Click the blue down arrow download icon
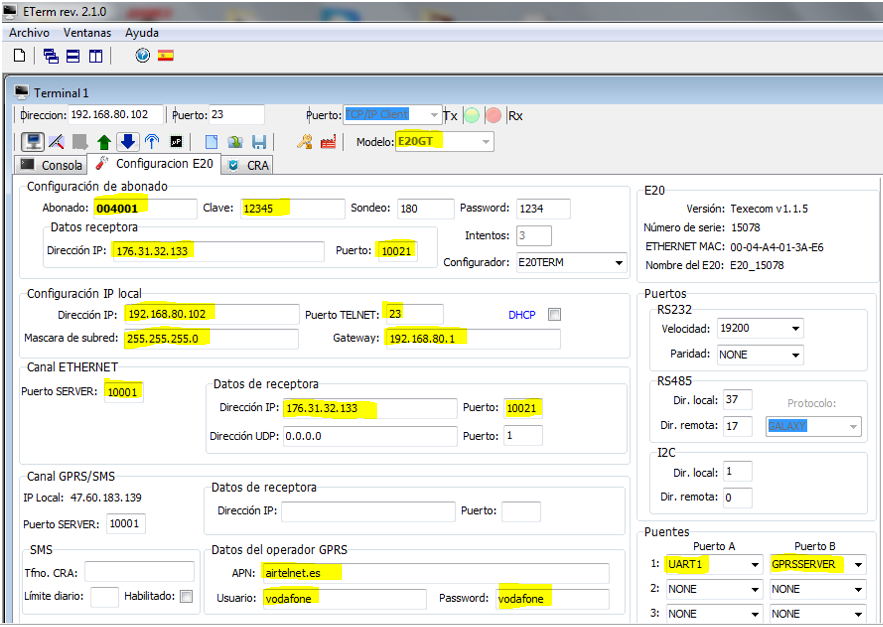Image resolution: width=883 pixels, height=627 pixels. [128, 141]
